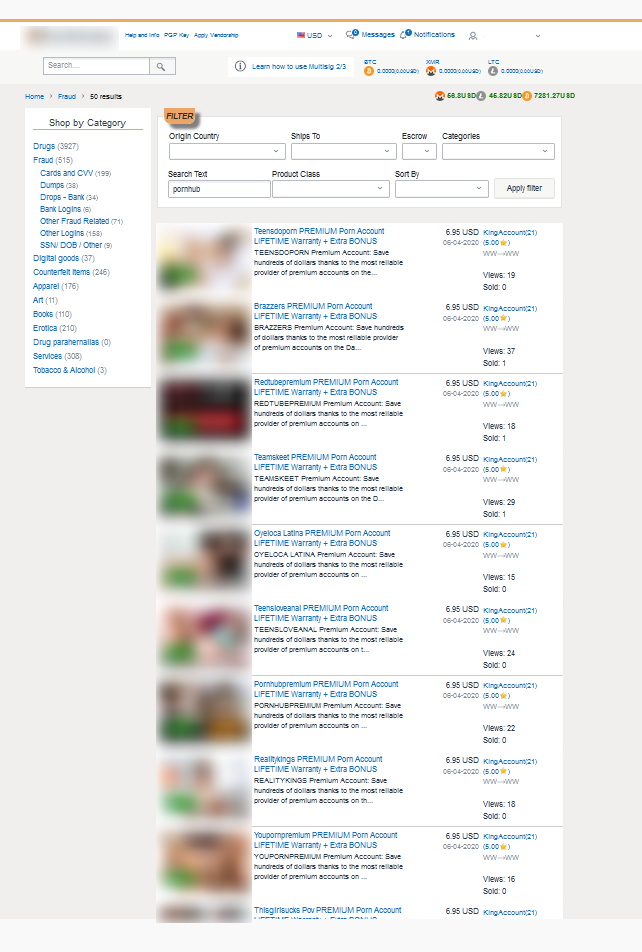642x952 pixels.
Task: Click the Apply filter button
Action: [x=524, y=188]
